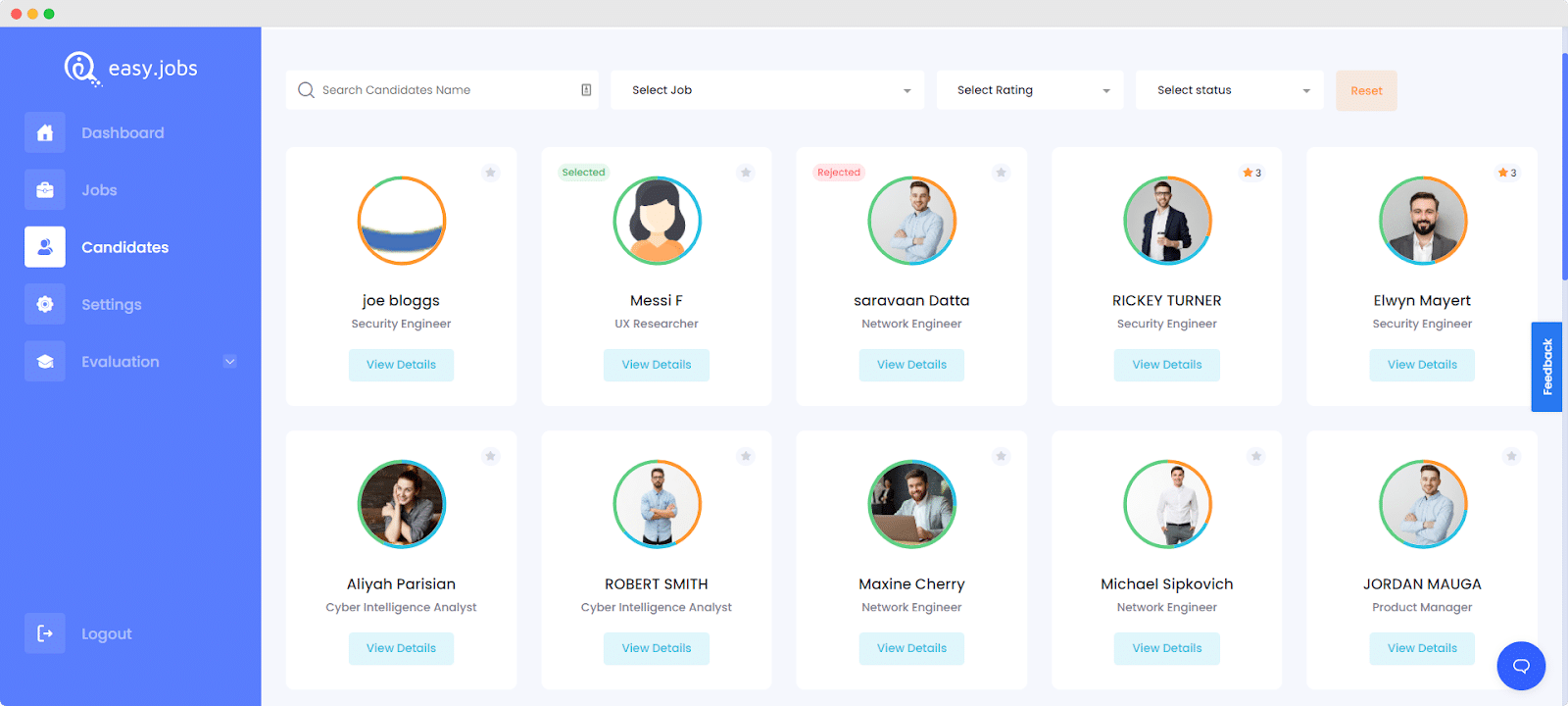
Task: Toggle the star on saravaan Datta card
Action: [1001, 173]
